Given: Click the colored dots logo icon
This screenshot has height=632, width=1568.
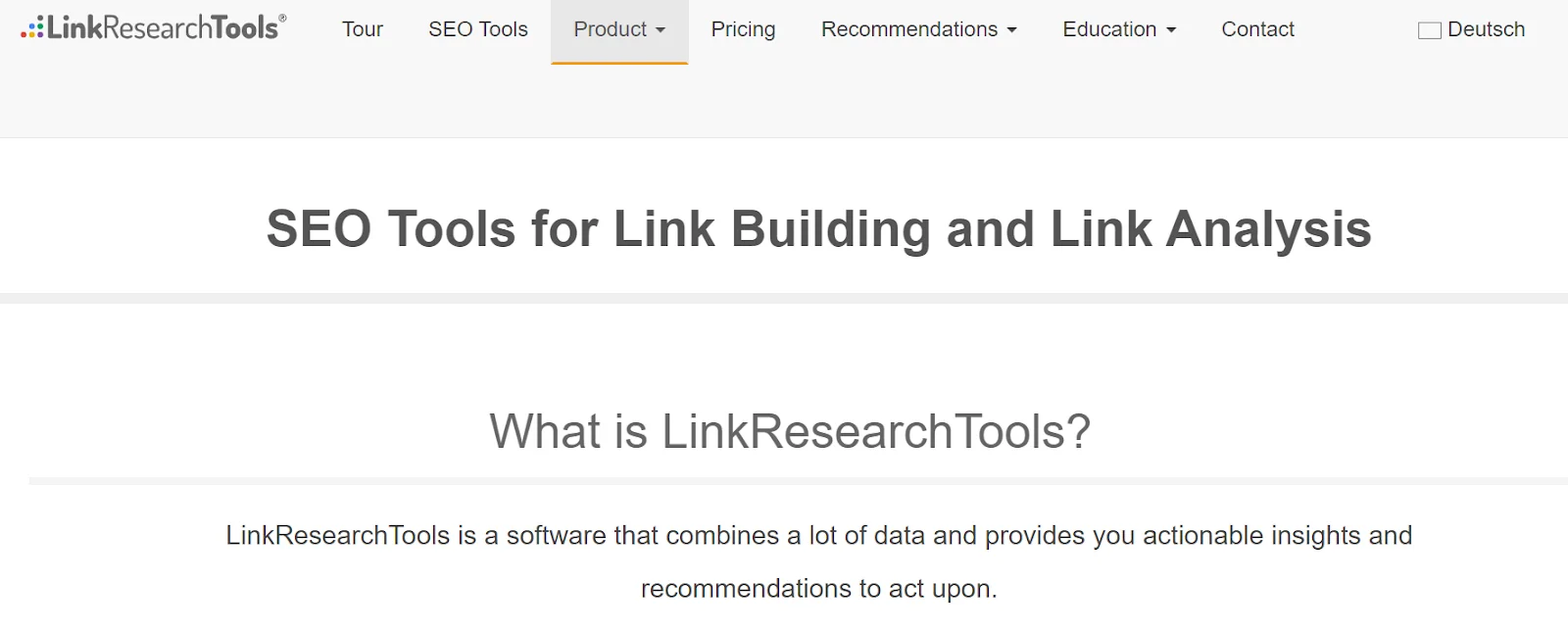Looking at the screenshot, I should tap(32, 29).
